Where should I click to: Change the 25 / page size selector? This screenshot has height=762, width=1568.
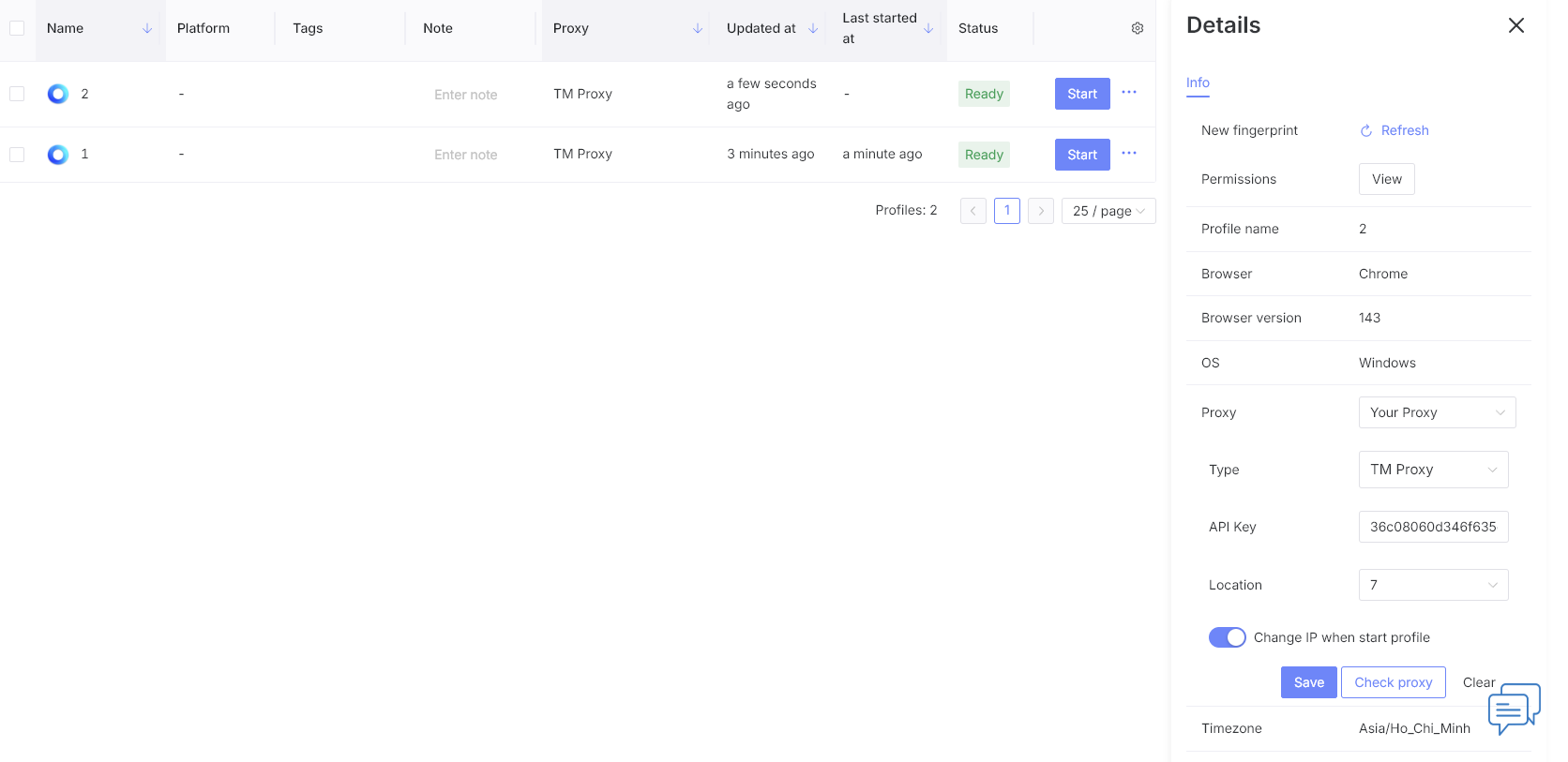point(1108,211)
